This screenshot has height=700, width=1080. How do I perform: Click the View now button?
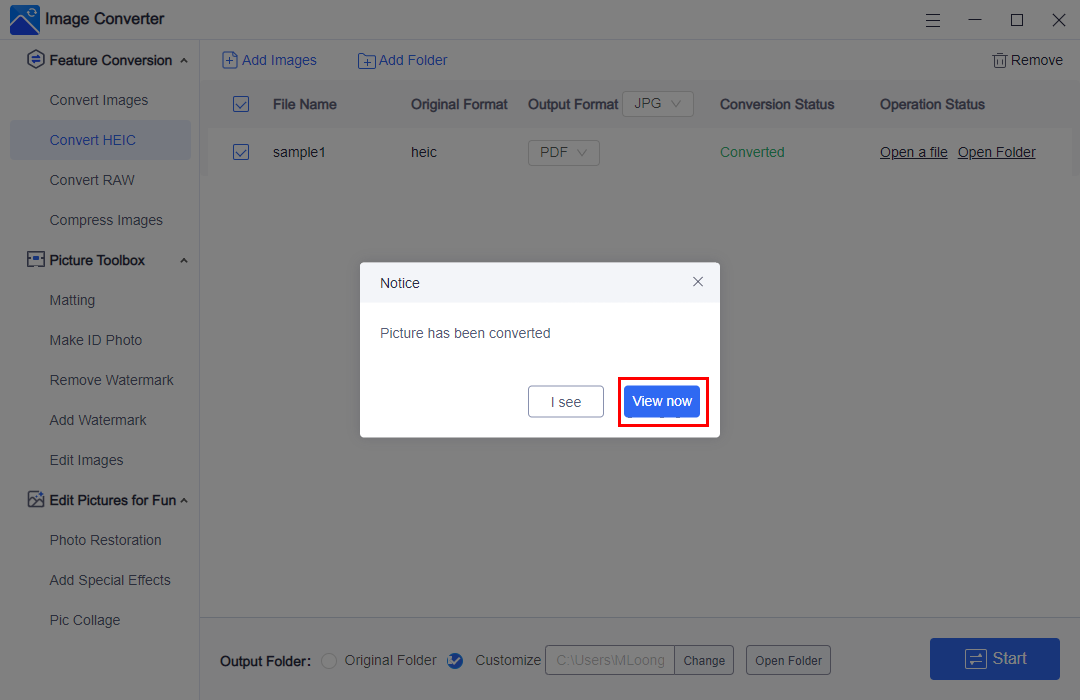click(662, 401)
